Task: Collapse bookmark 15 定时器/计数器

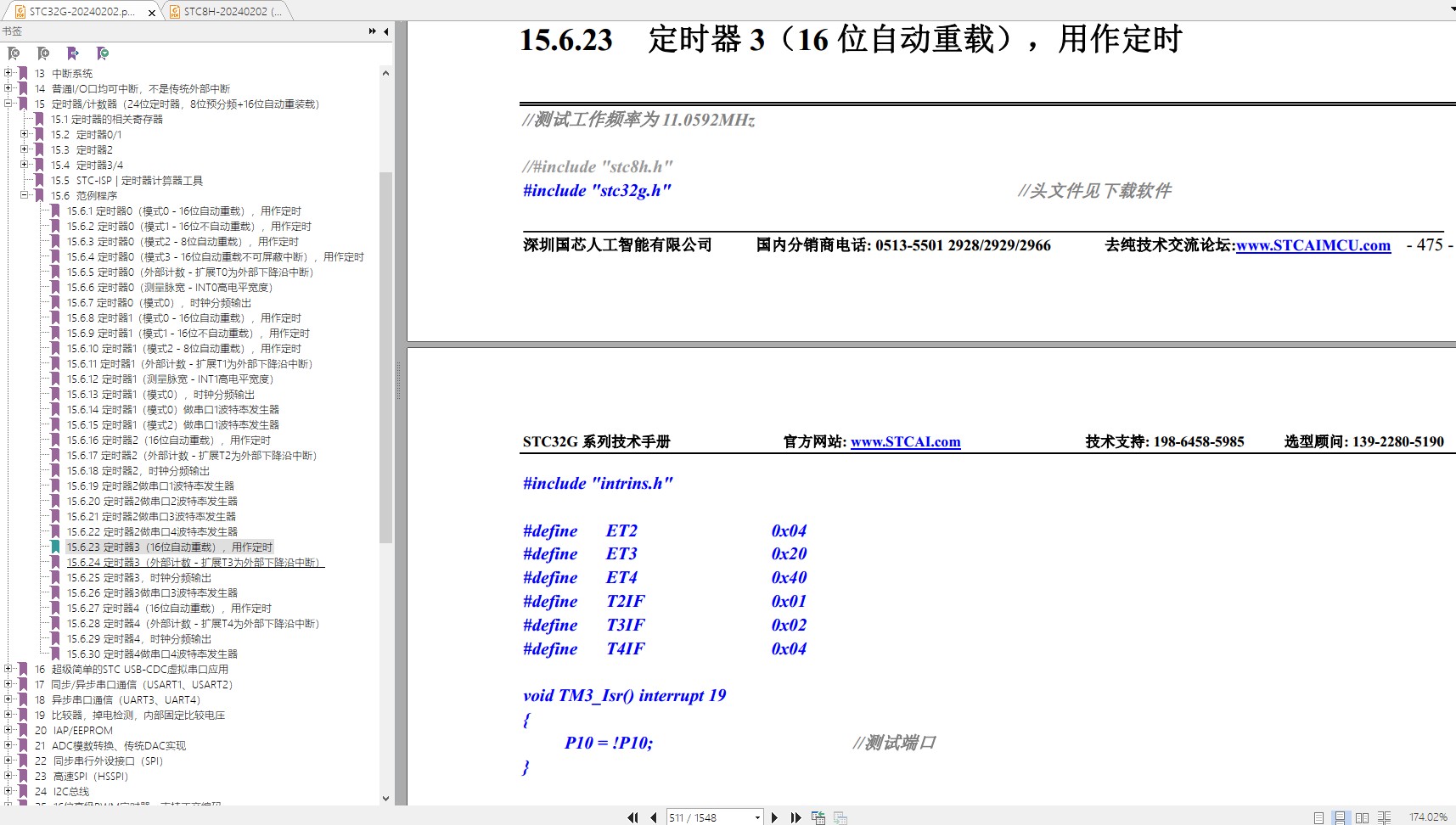Action: click(x=8, y=104)
